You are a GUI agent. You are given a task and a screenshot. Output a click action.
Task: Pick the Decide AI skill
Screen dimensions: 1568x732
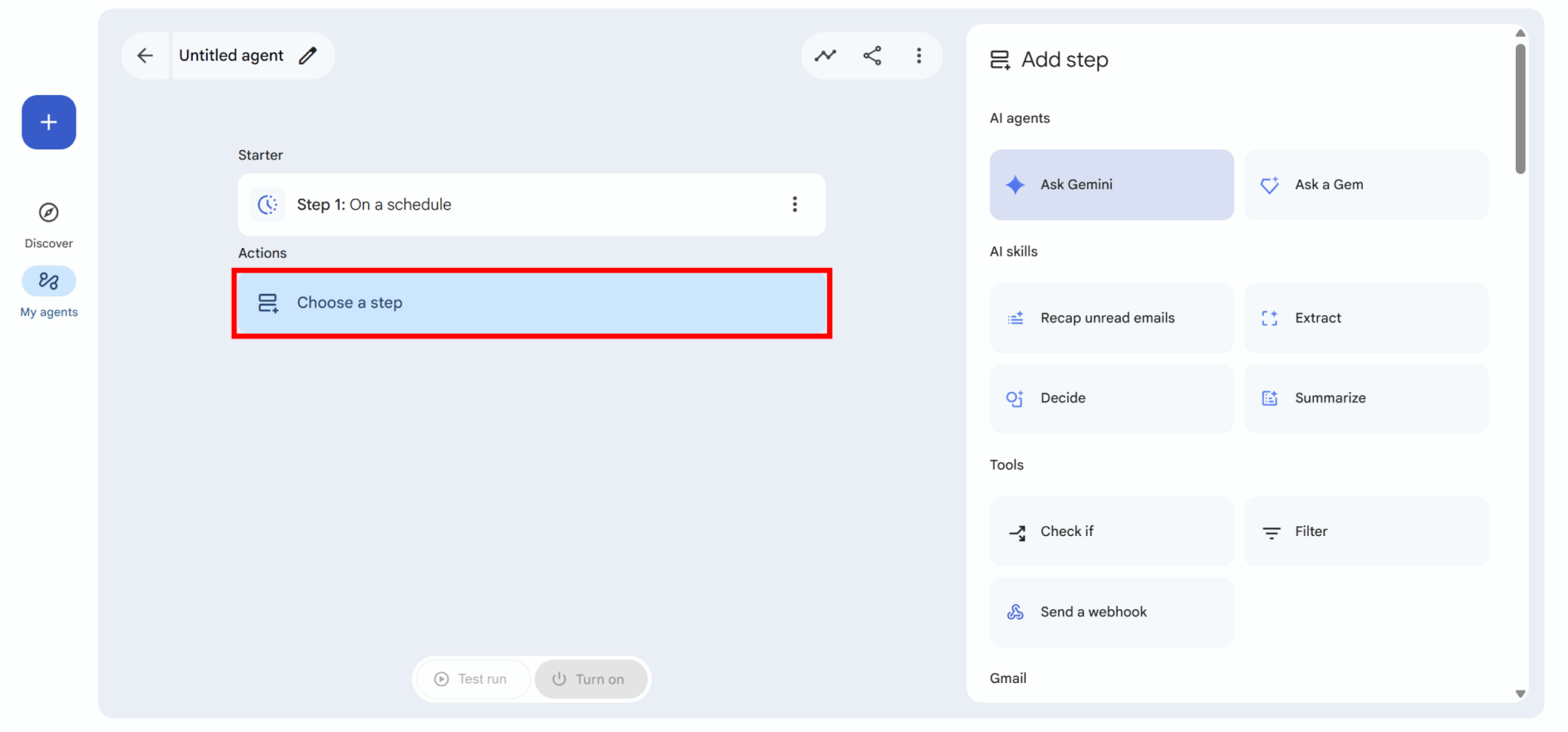[x=1111, y=398]
